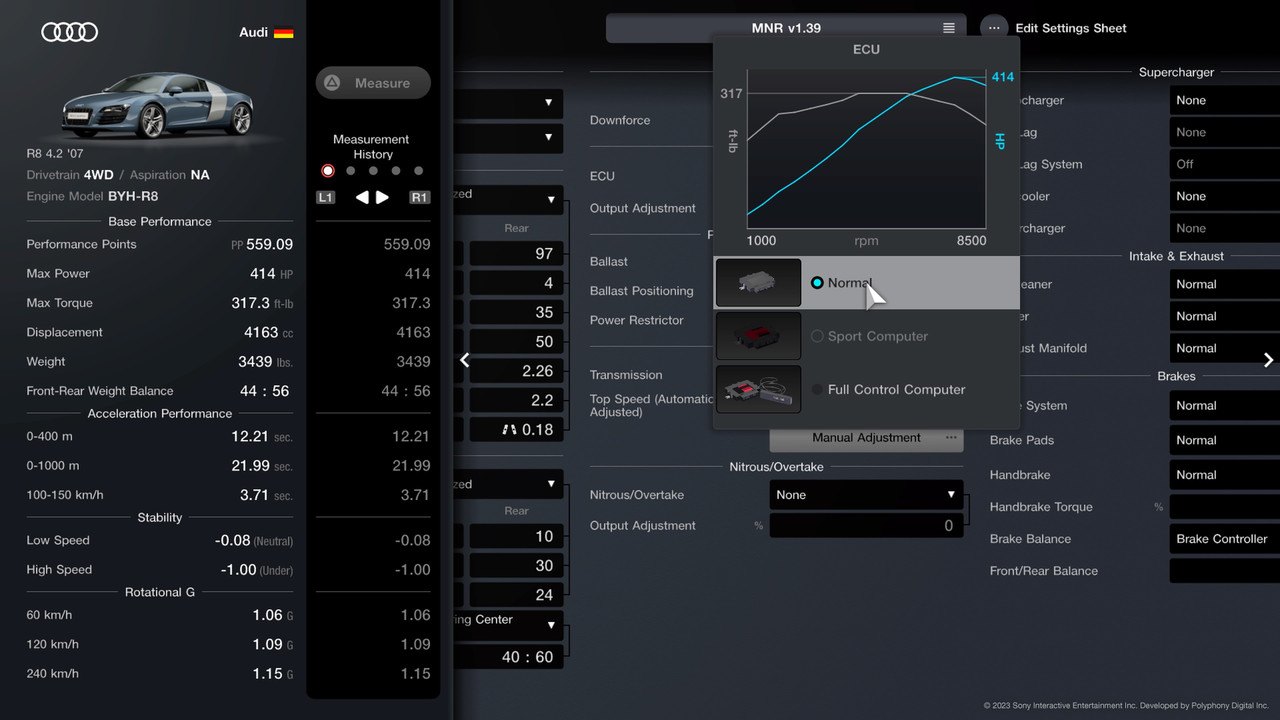
Task: Open the Anti-Lag System Off dropdown
Action: point(1224,164)
